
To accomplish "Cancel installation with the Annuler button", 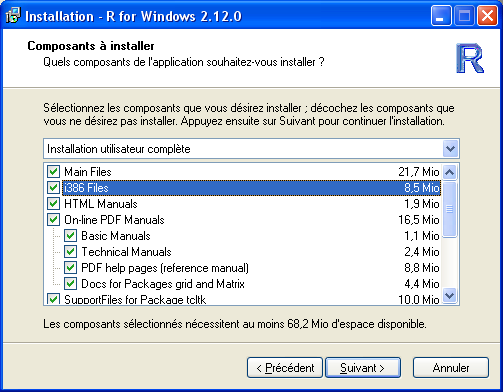I will coord(451,368).
